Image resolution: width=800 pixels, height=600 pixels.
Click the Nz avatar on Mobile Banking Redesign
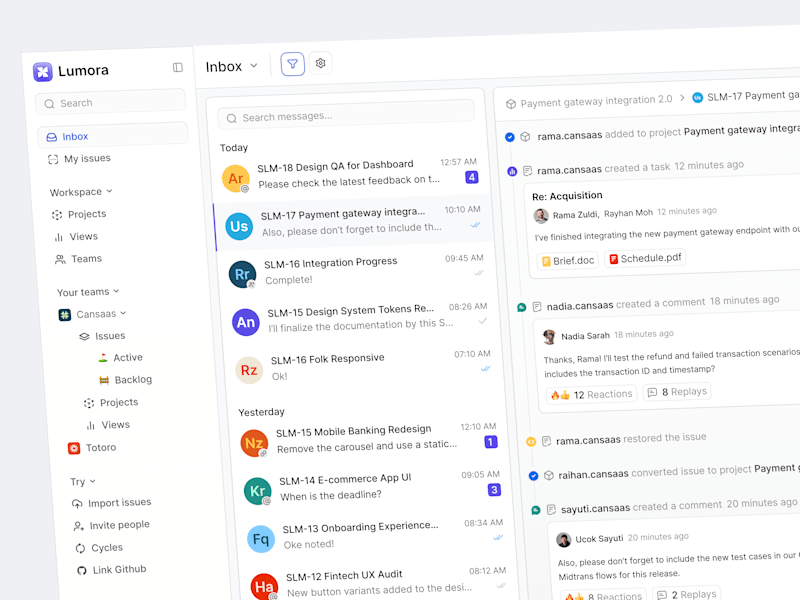254,443
